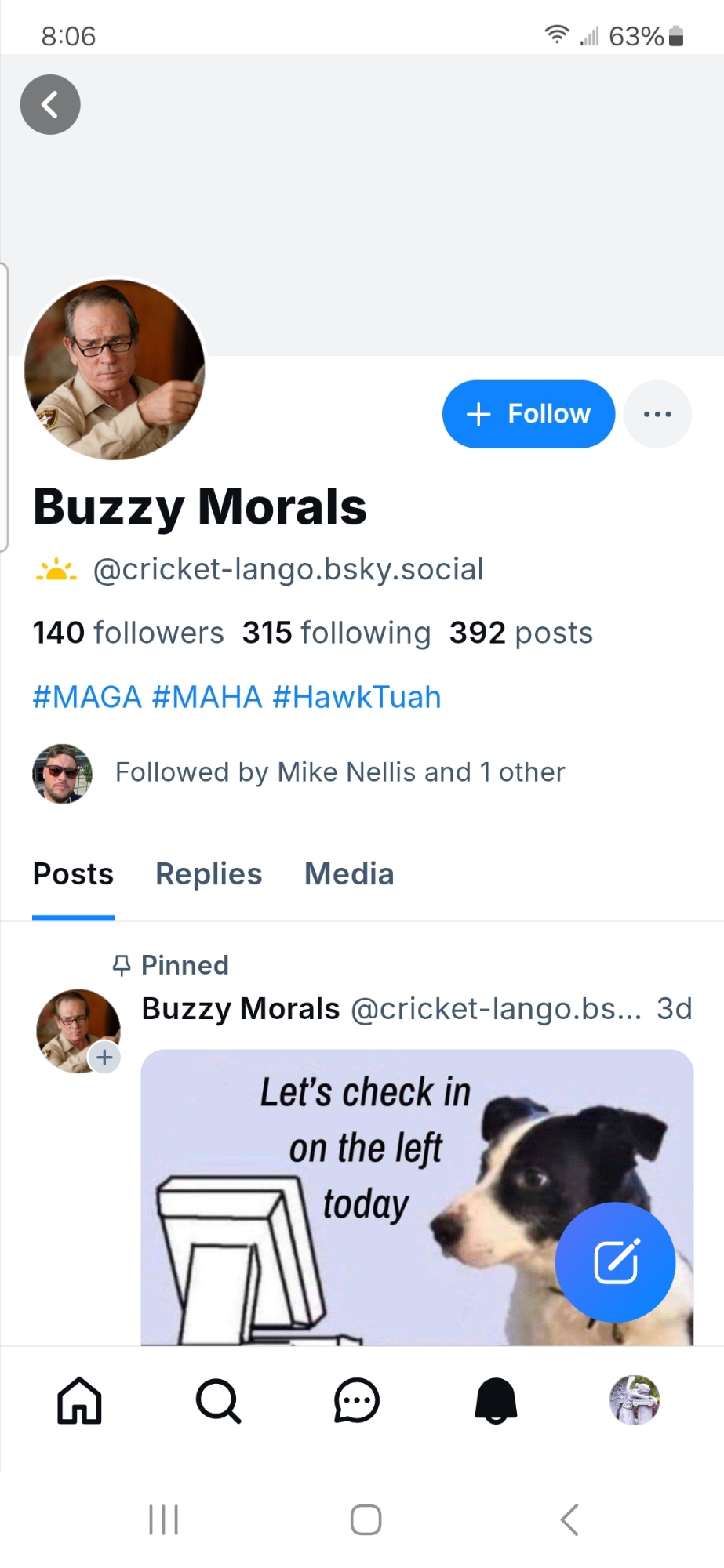Switch to the Media tab

pos(349,874)
